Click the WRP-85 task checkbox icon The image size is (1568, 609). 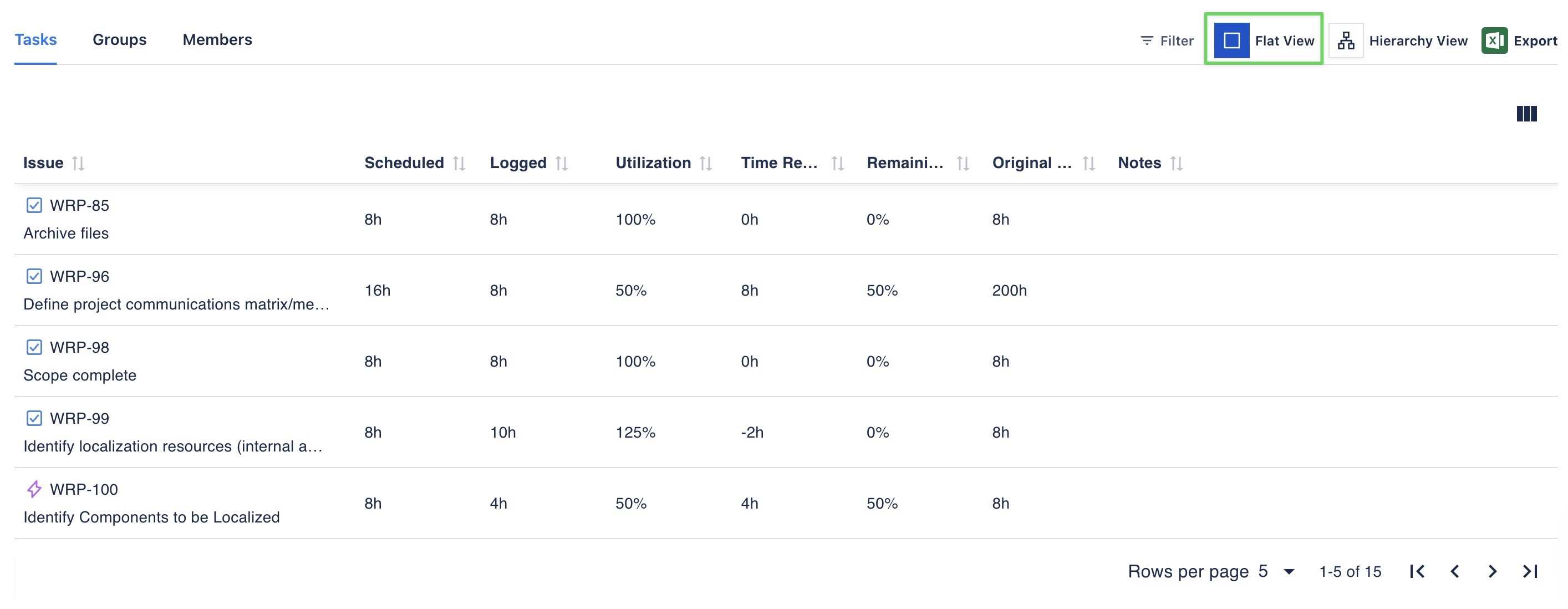(x=34, y=205)
